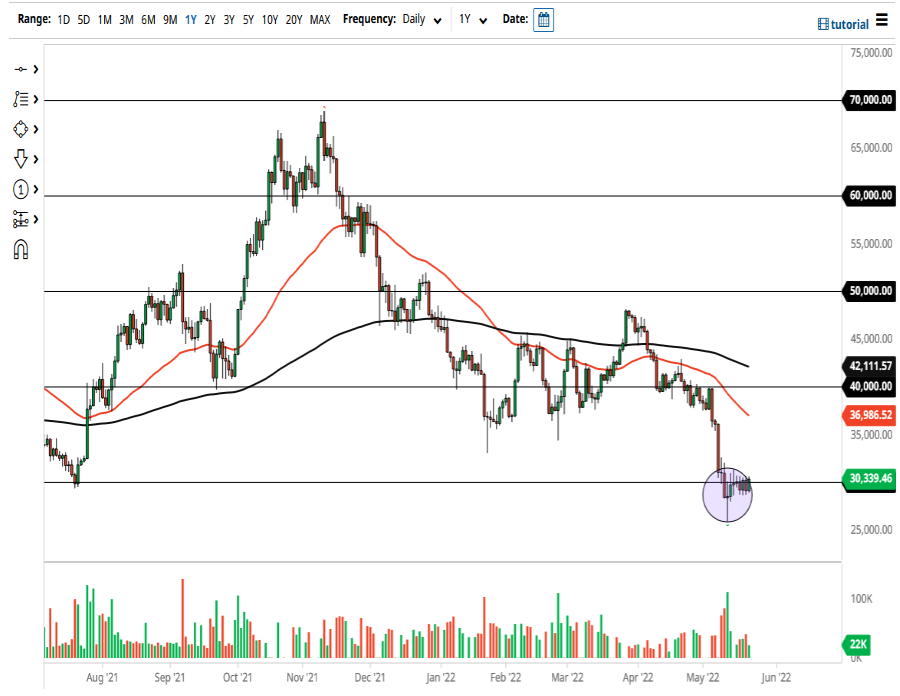The width and height of the screenshot is (900, 696).
Task: Switch range to 5Y
Action: click(x=248, y=20)
